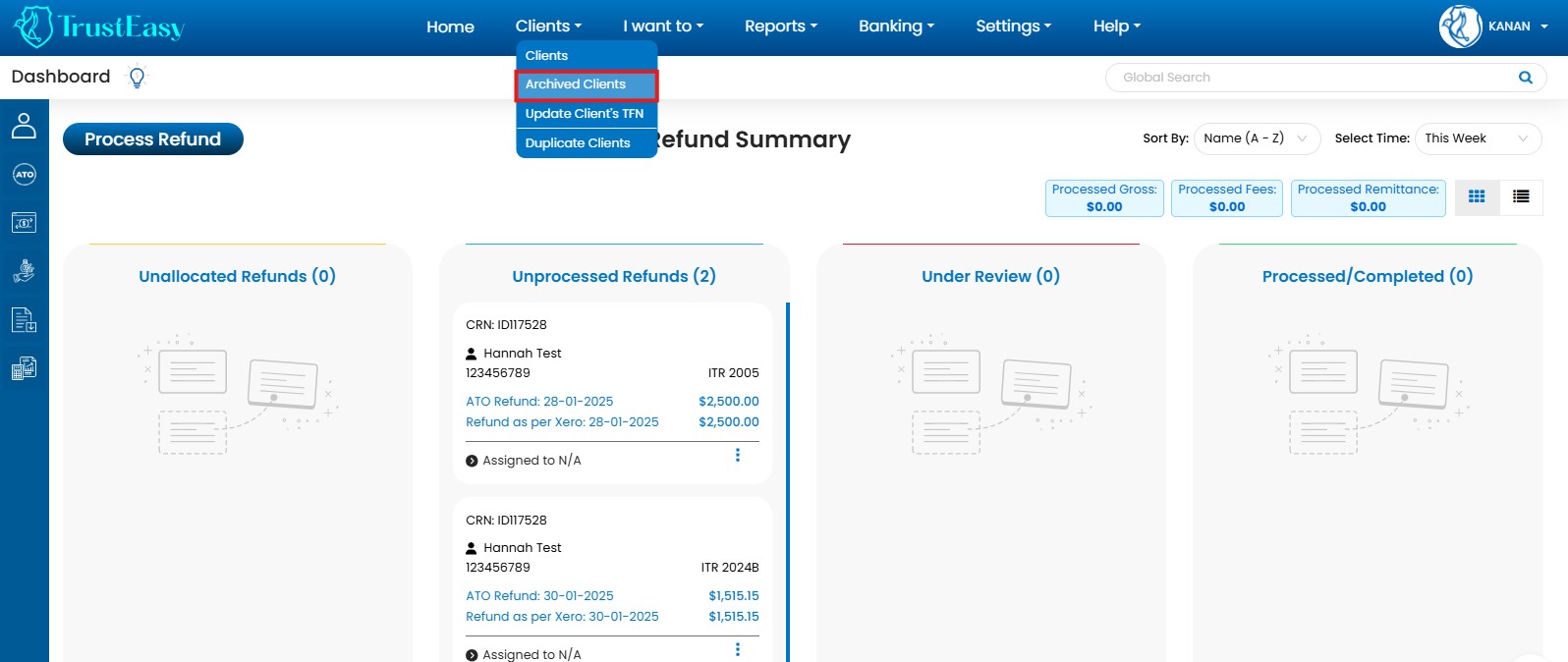The width and height of the screenshot is (1568, 662).
Task: Switch to list view layout
Action: 1521,197
